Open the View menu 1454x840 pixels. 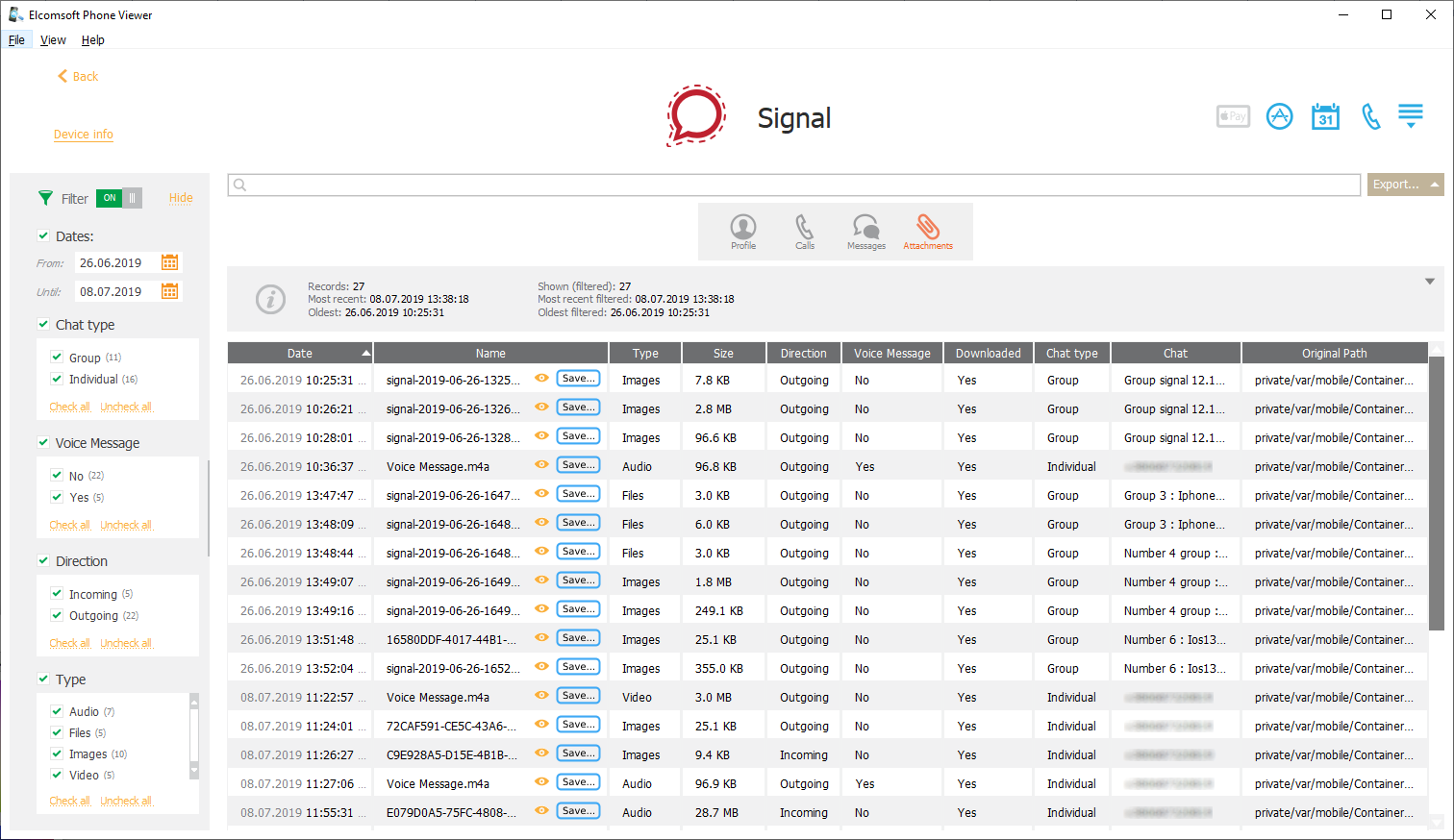tap(53, 40)
